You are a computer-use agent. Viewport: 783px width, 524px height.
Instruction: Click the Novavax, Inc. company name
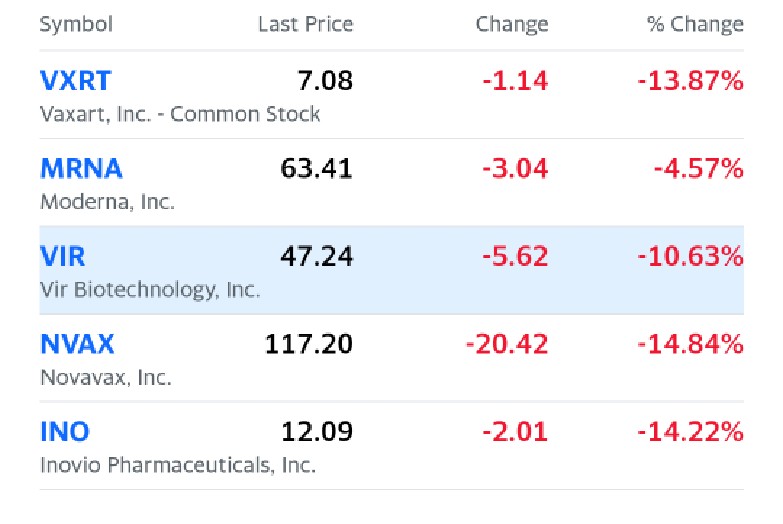(106, 378)
